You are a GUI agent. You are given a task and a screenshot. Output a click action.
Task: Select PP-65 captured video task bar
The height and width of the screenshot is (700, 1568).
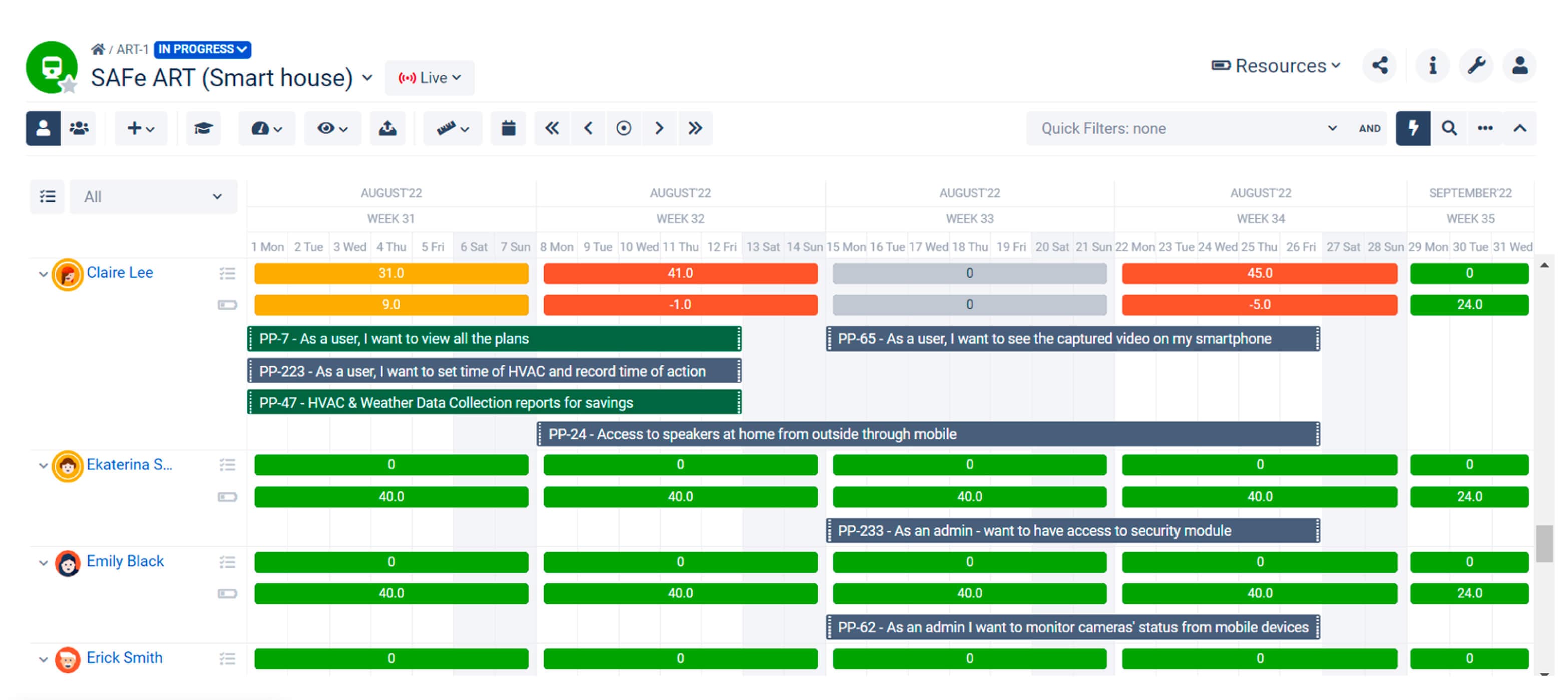tap(1073, 338)
